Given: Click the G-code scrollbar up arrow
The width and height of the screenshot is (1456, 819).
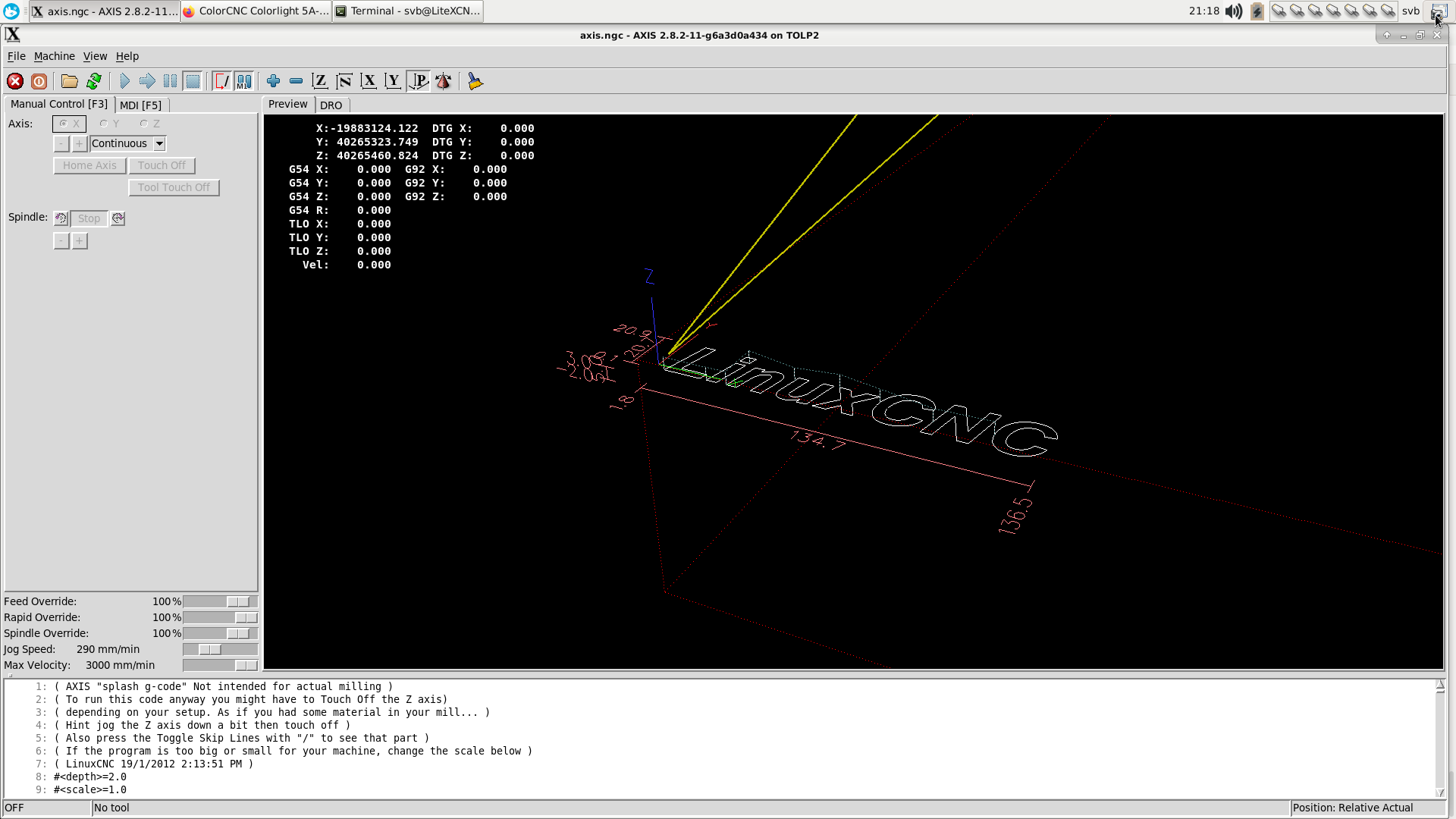Looking at the screenshot, I should [x=1440, y=686].
